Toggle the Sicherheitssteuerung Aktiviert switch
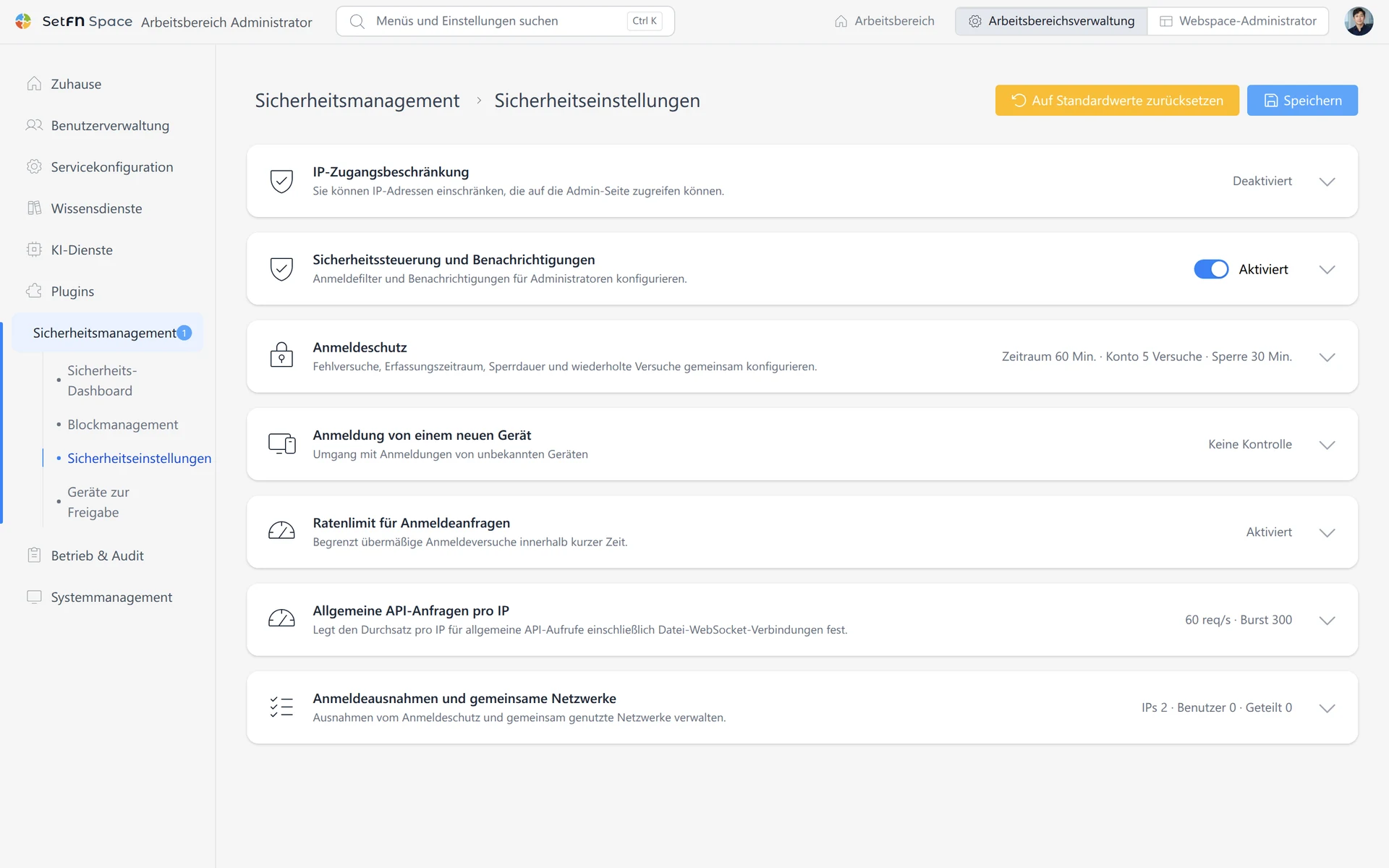The width and height of the screenshot is (1389, 868). (x=1211, y=269)
